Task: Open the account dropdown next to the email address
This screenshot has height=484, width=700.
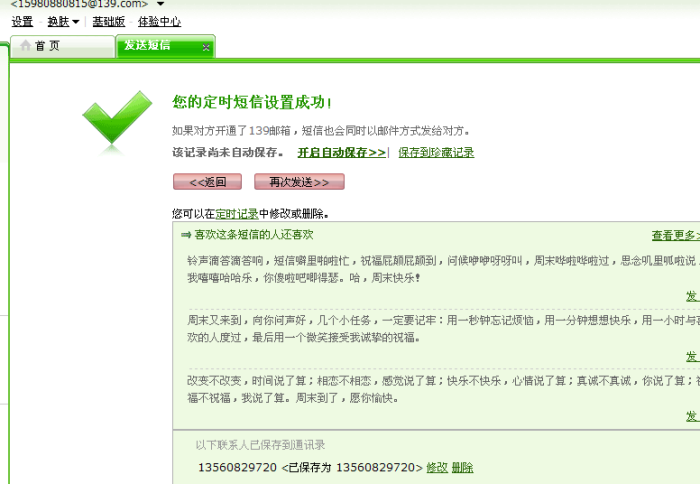Action: pos(160,4)
